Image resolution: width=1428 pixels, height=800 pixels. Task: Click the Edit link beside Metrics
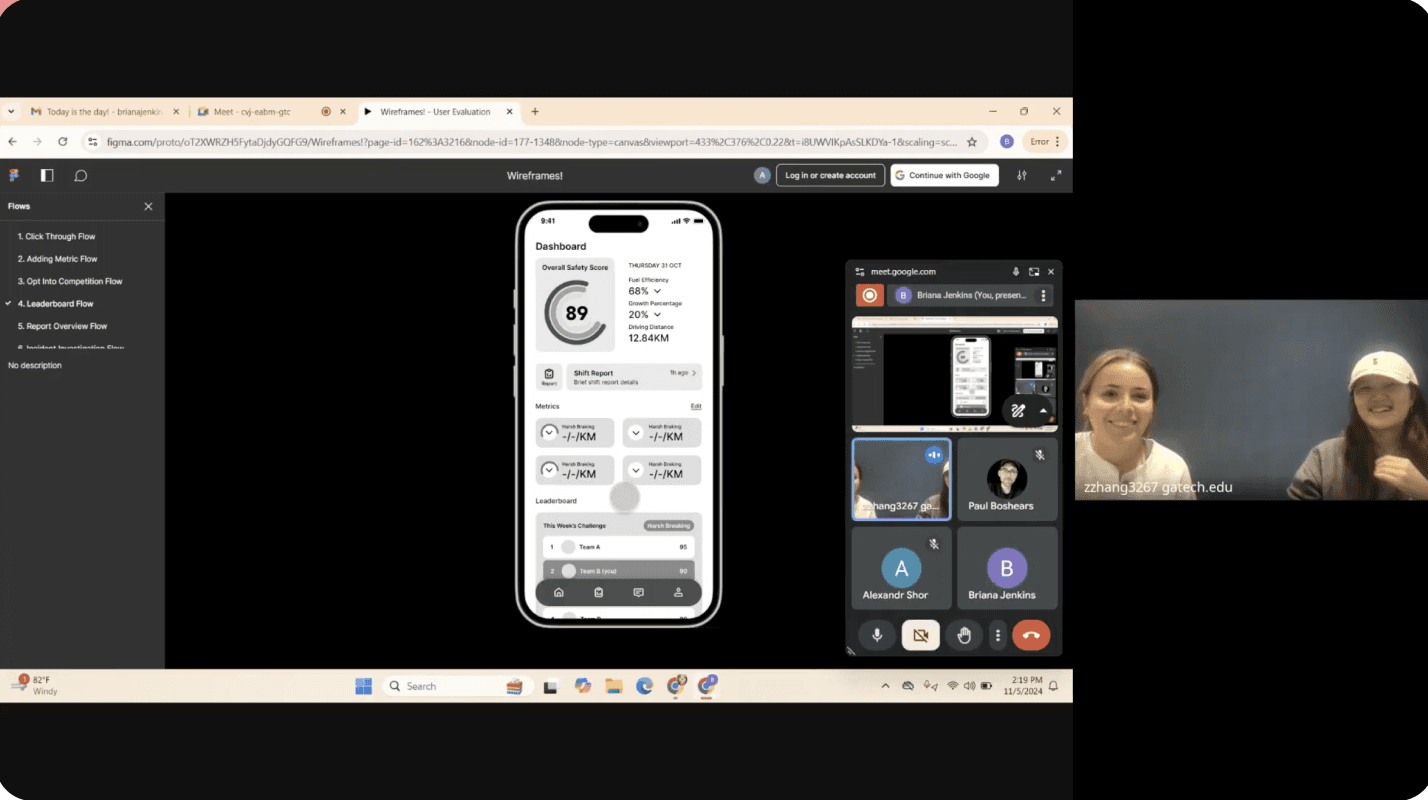(x=696, y=406)
